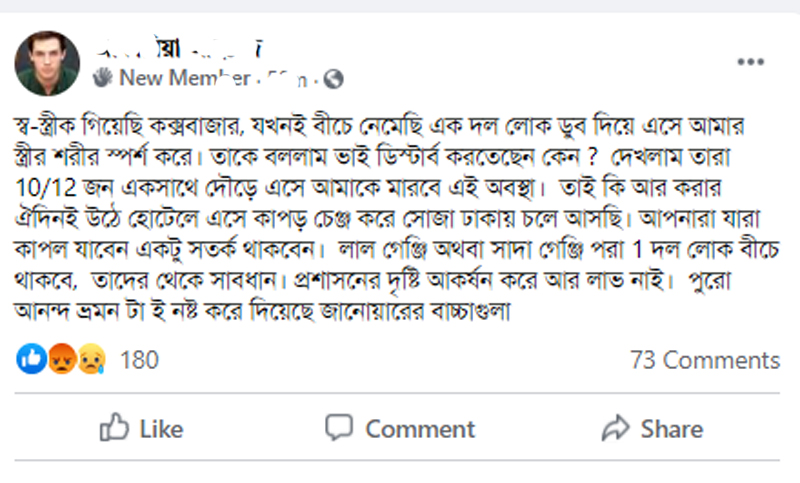Click the last line of the post text
Screen dimensions: 800x483
262,311
